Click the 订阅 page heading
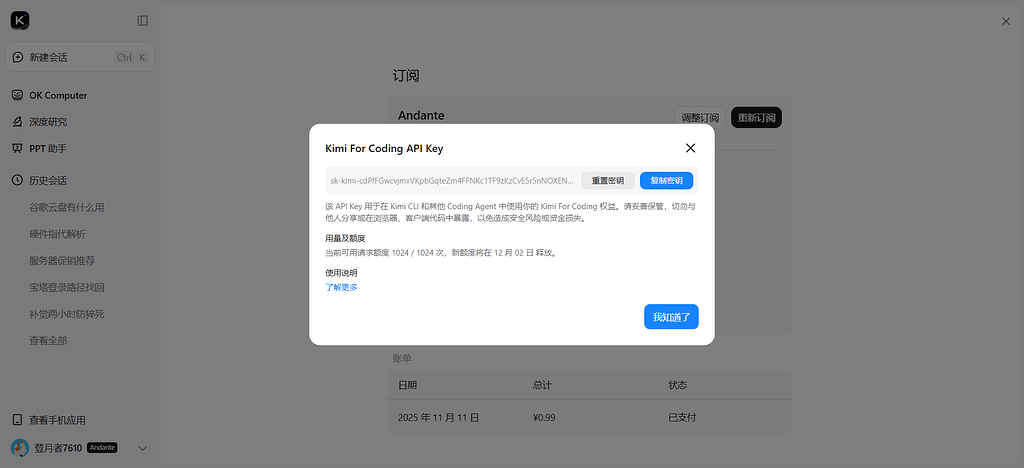 tap(406, 76)
